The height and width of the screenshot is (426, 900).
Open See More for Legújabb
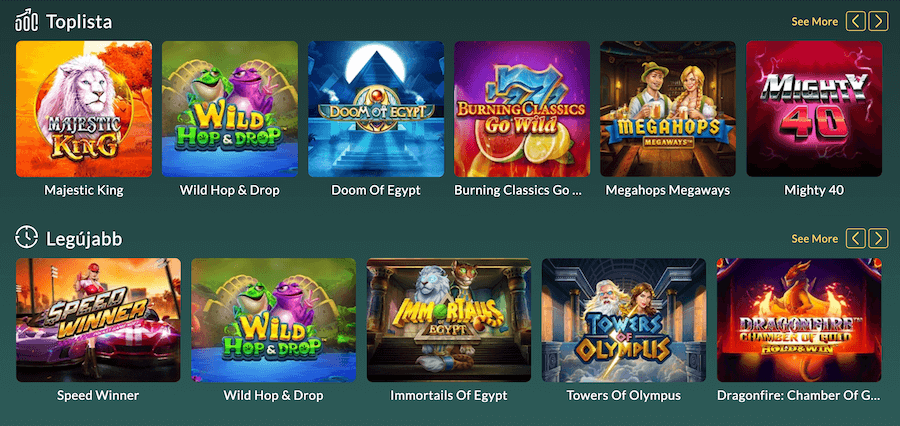click(x=814, y=238)
